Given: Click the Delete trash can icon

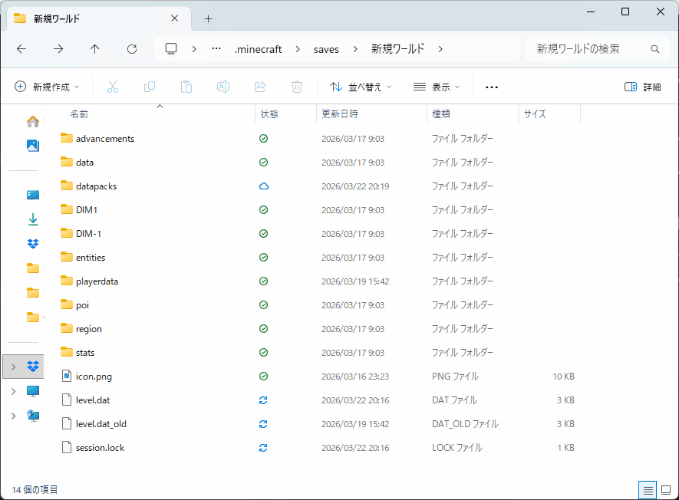Looking at the screenshot, I should coord(297,87).
